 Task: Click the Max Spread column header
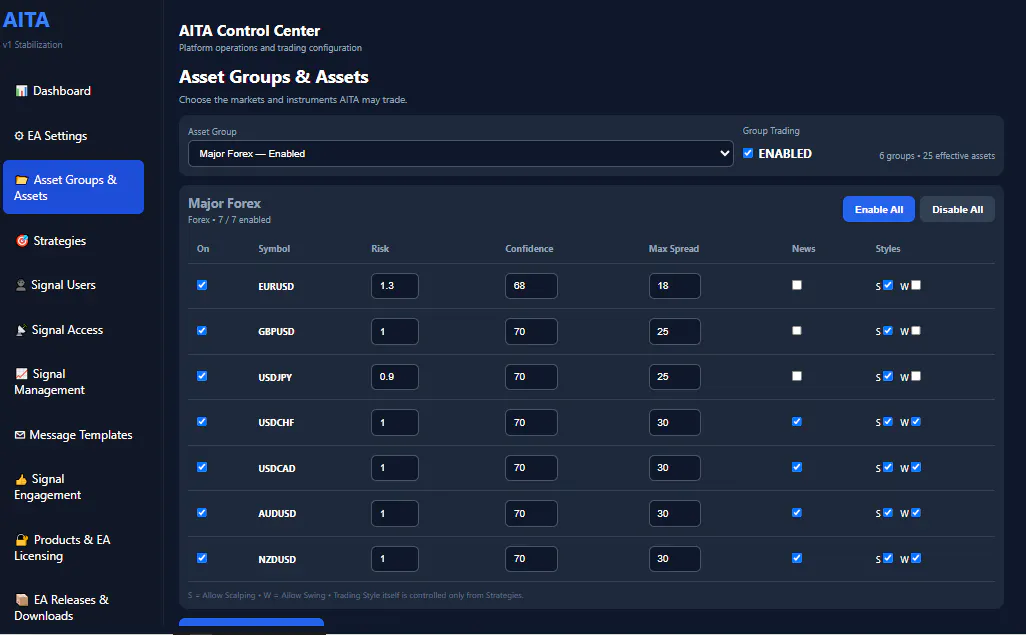673,249
